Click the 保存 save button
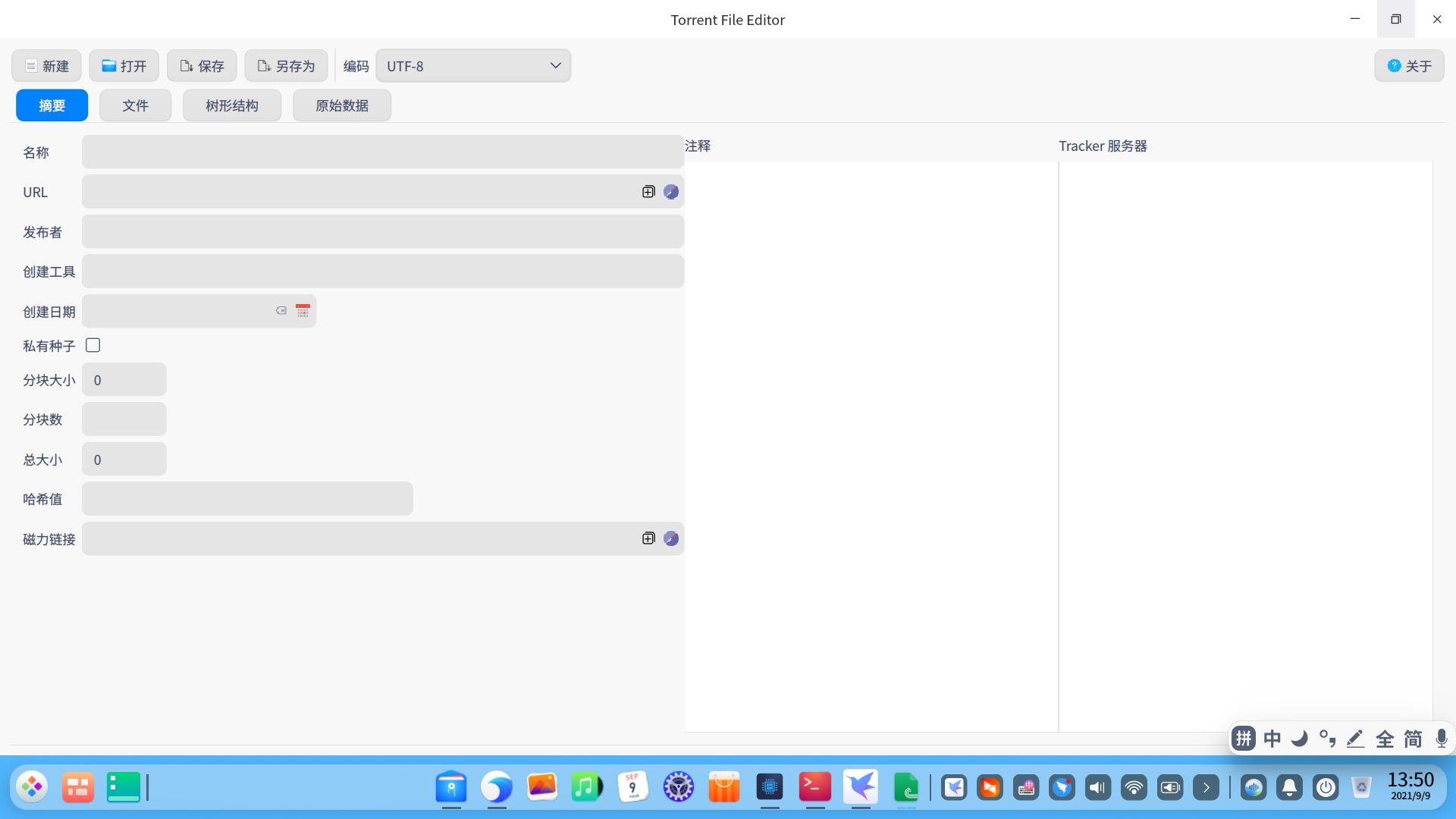This screenshot has width=1456, height=819. [202, 66]
